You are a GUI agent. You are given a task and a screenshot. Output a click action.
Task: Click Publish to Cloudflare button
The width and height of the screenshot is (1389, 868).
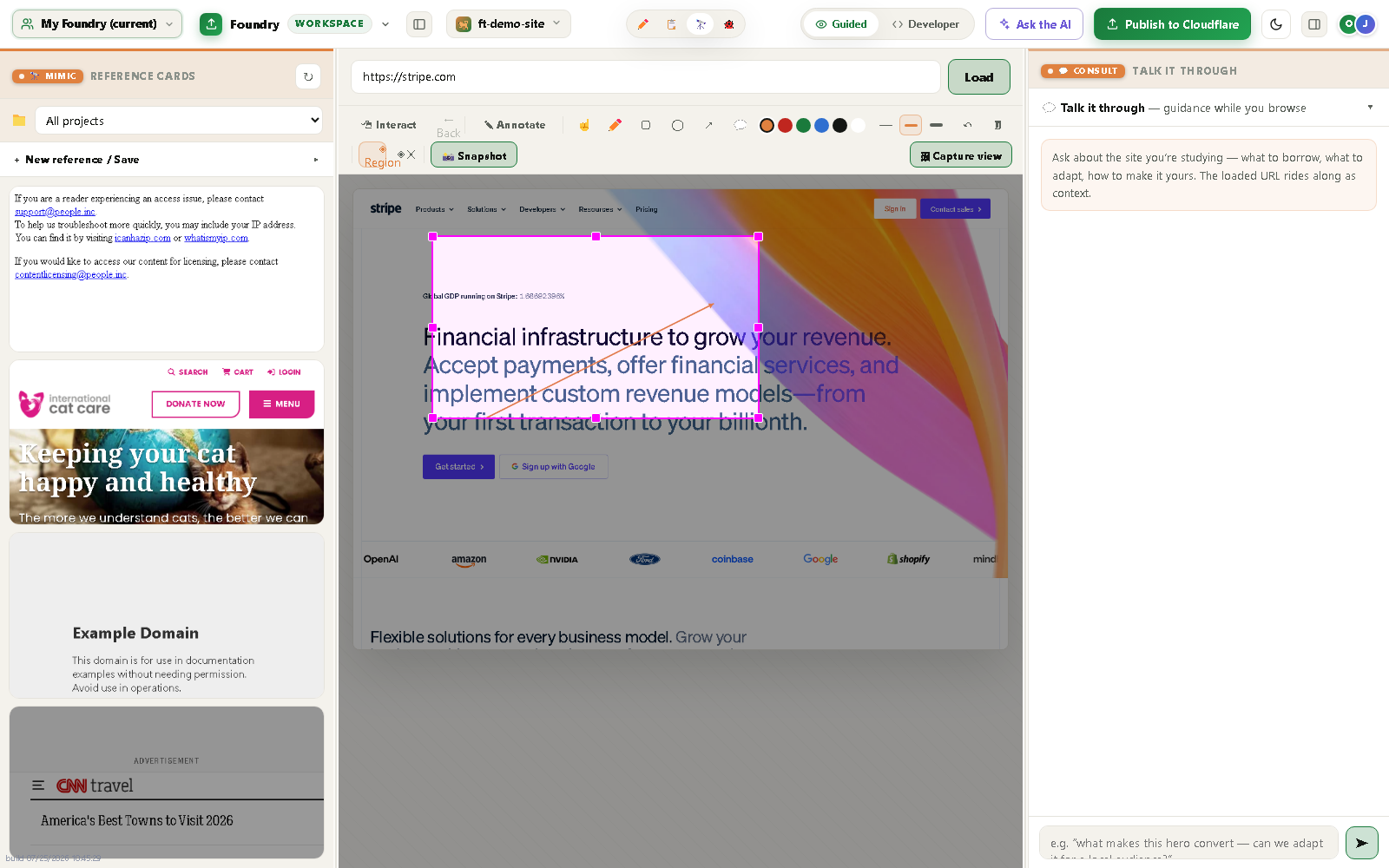pyautogui.click(x=1172, y=24)
